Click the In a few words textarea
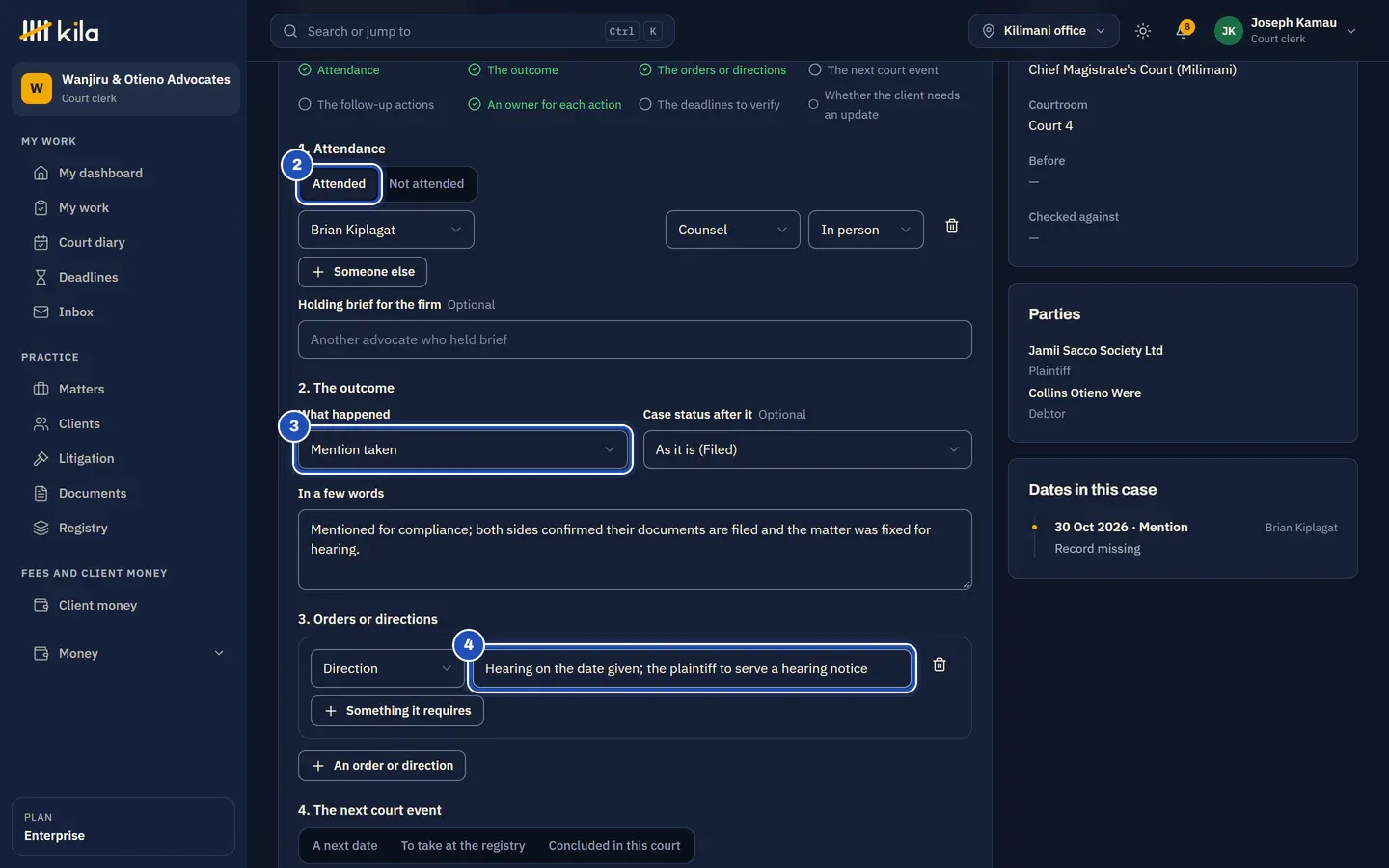 pos(635,550)
